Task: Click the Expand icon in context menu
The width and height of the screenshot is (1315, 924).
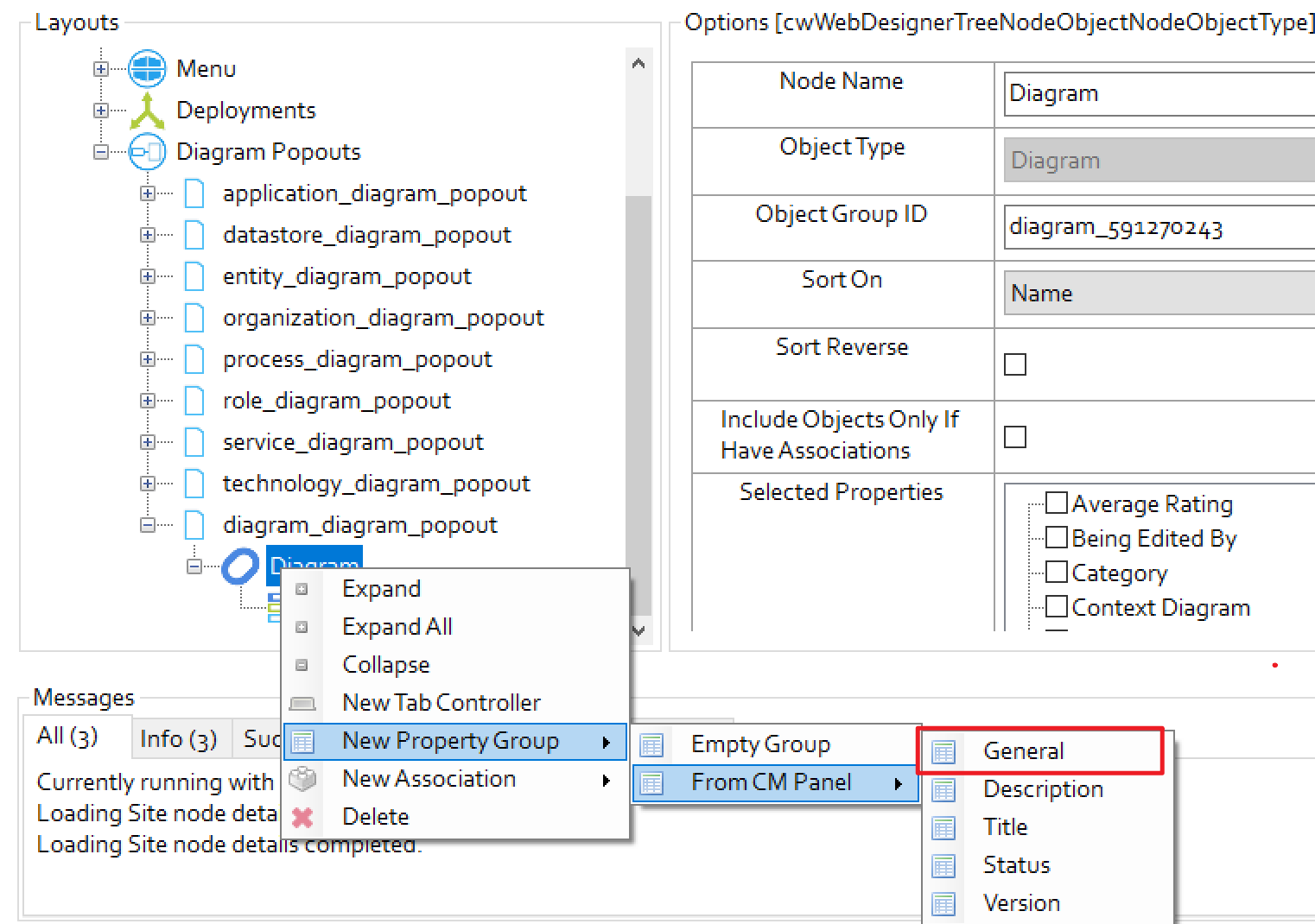Action: (302, 590)
